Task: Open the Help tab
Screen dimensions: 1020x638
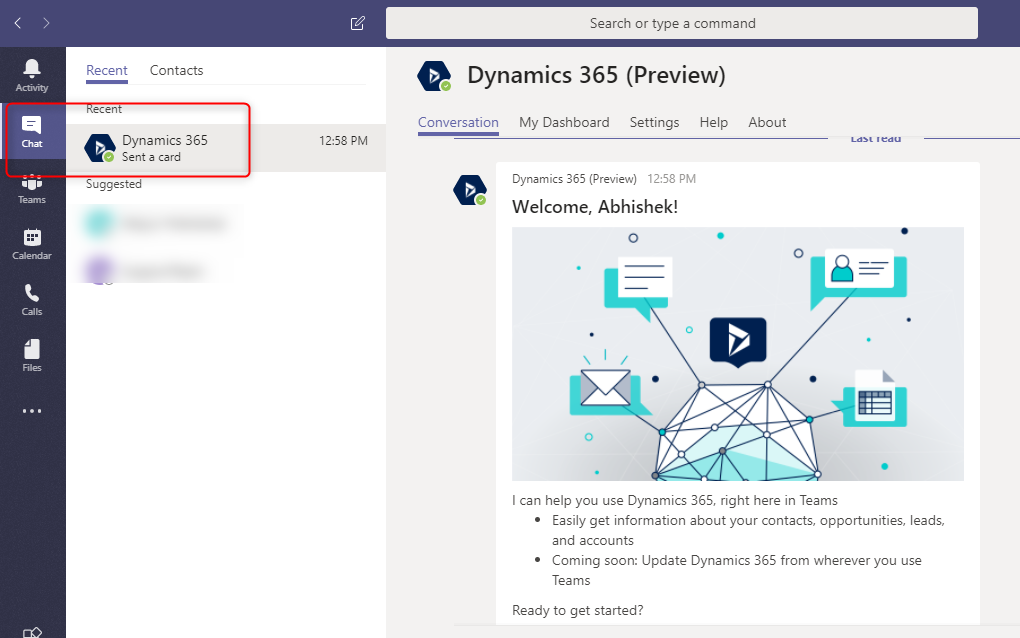Action: pos(714,122)
